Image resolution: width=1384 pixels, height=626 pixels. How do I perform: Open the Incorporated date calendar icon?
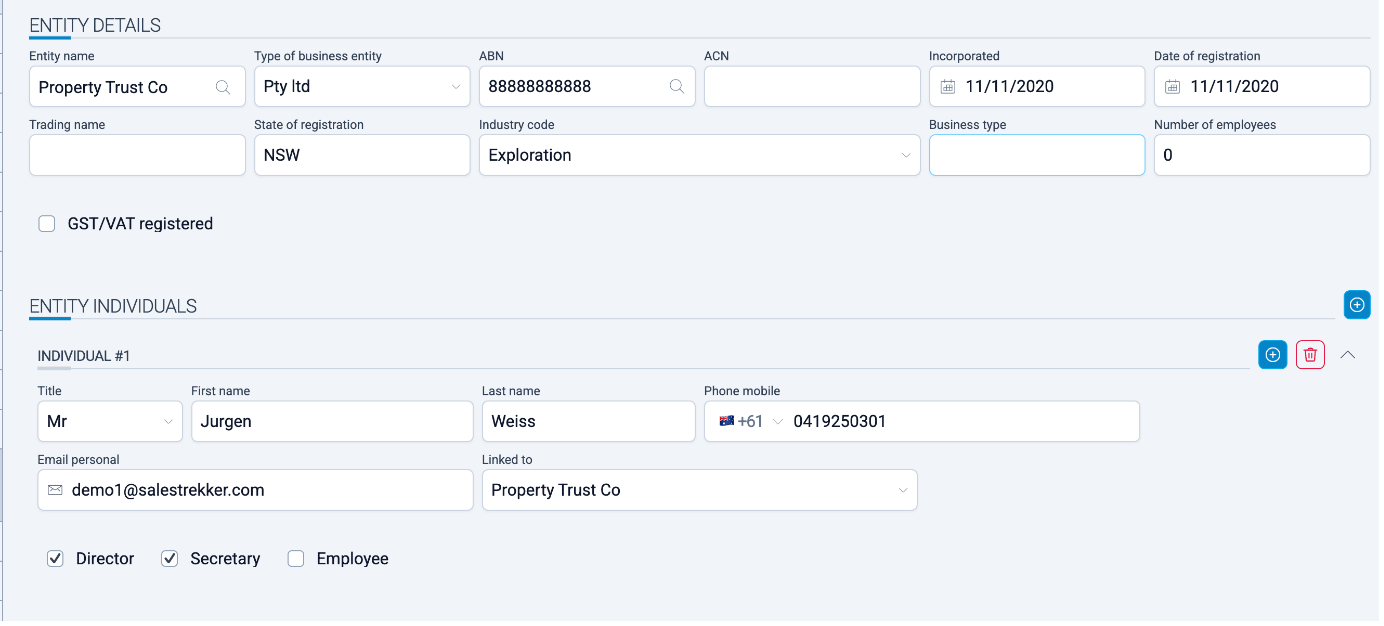[947, 87]
